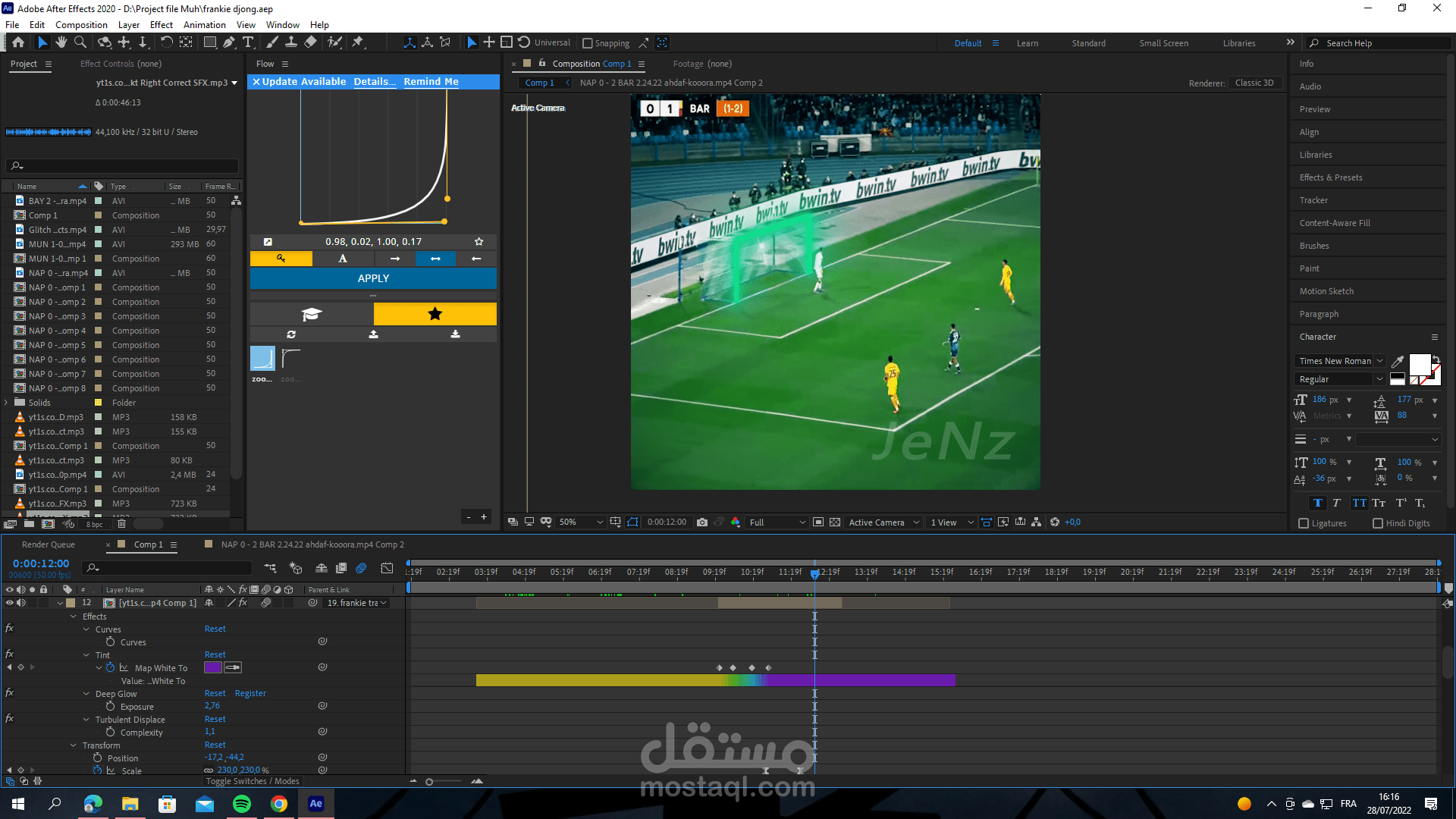Image resolution: width=1456 pixels, height=819 pixels.
Task: Switch to the Render Queue tab
Action: (49, 544)
